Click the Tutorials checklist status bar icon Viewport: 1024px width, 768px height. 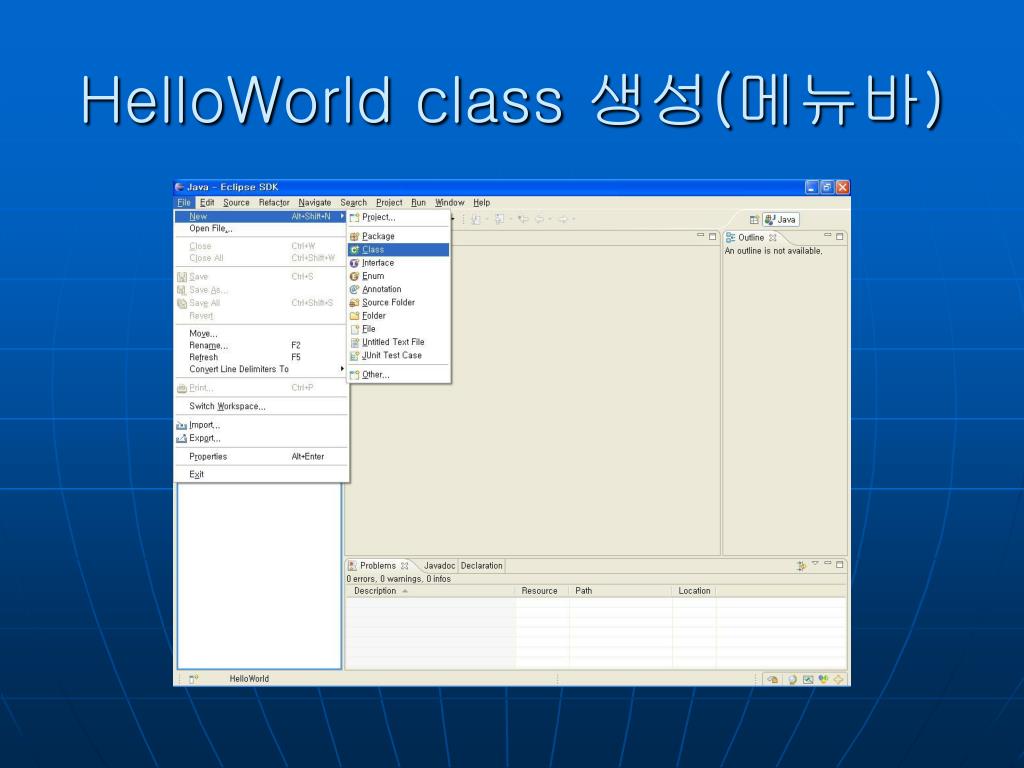(808, 679)
